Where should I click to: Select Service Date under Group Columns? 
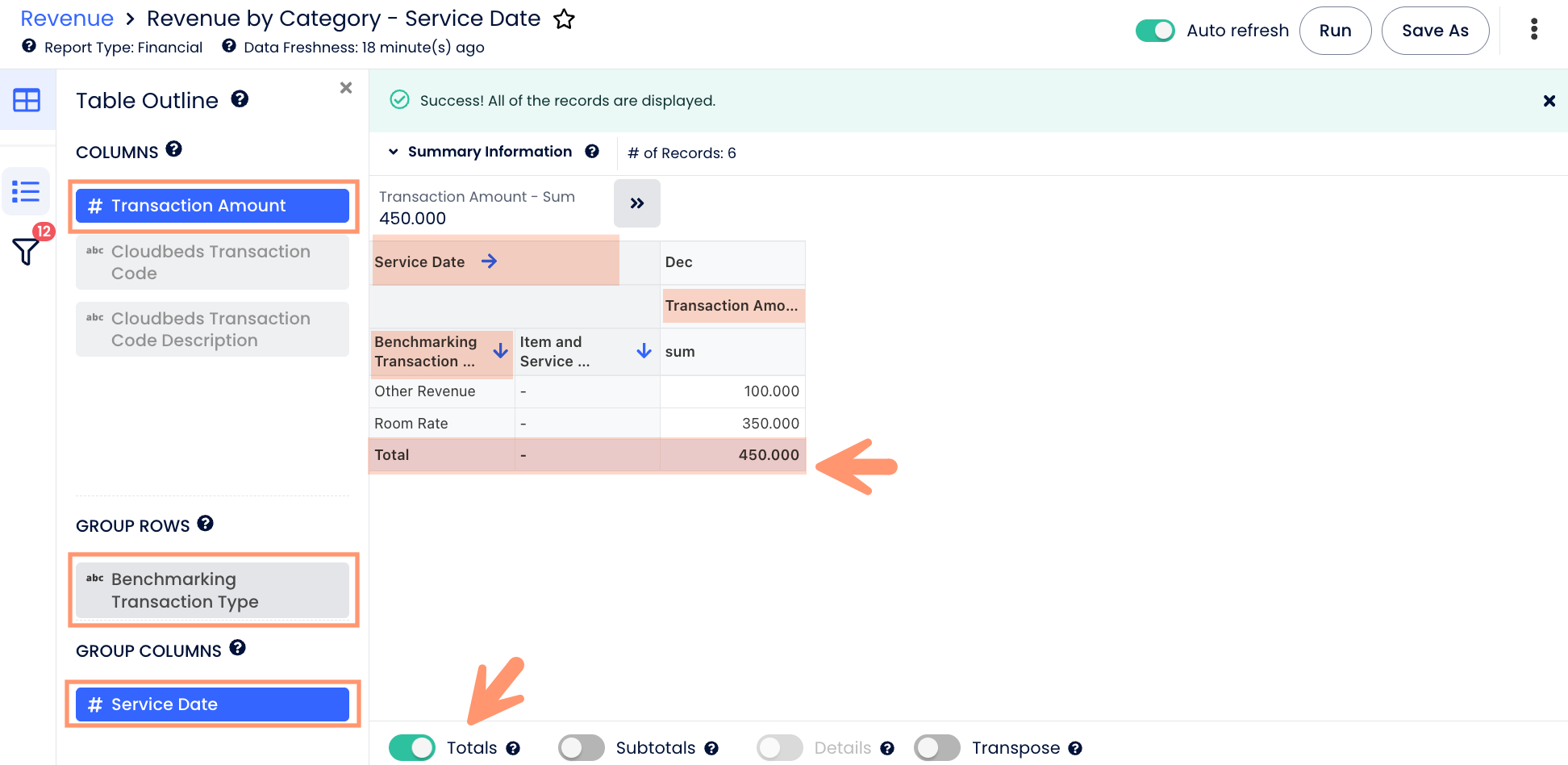coord(212,704)
